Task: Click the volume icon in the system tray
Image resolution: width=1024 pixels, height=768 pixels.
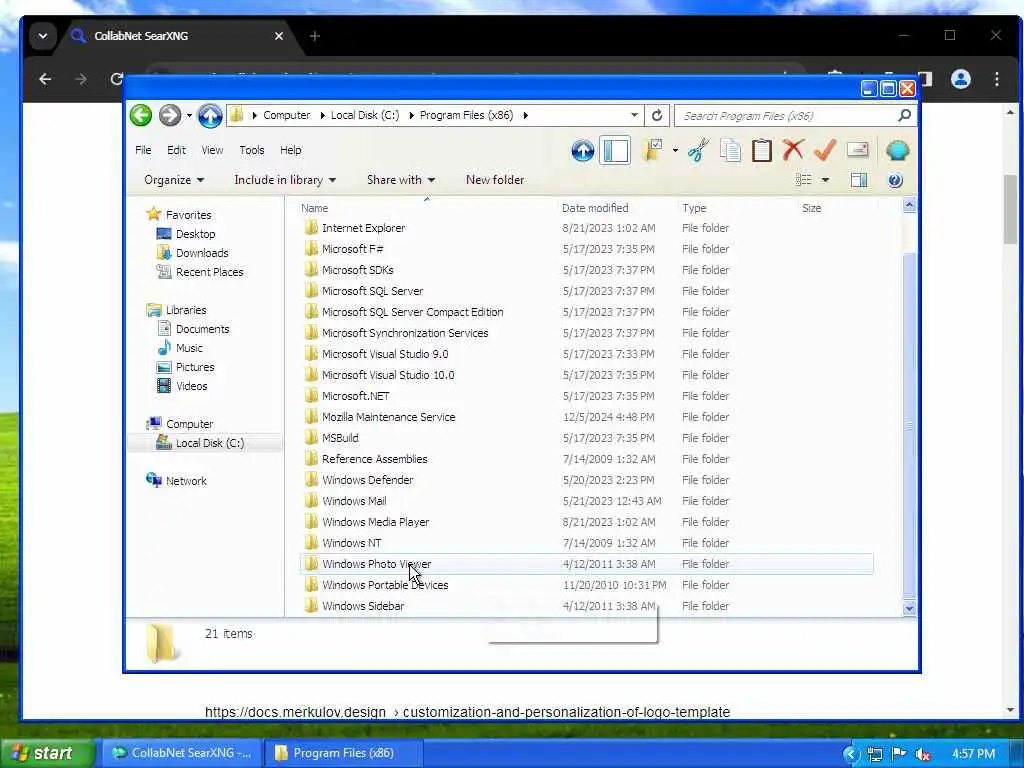Action: pyautogui.click(x=923, y=754)
